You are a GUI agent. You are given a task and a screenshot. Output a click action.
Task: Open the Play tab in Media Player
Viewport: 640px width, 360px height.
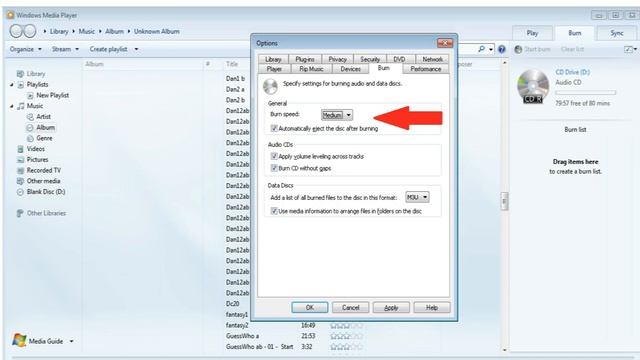(532, 33)
